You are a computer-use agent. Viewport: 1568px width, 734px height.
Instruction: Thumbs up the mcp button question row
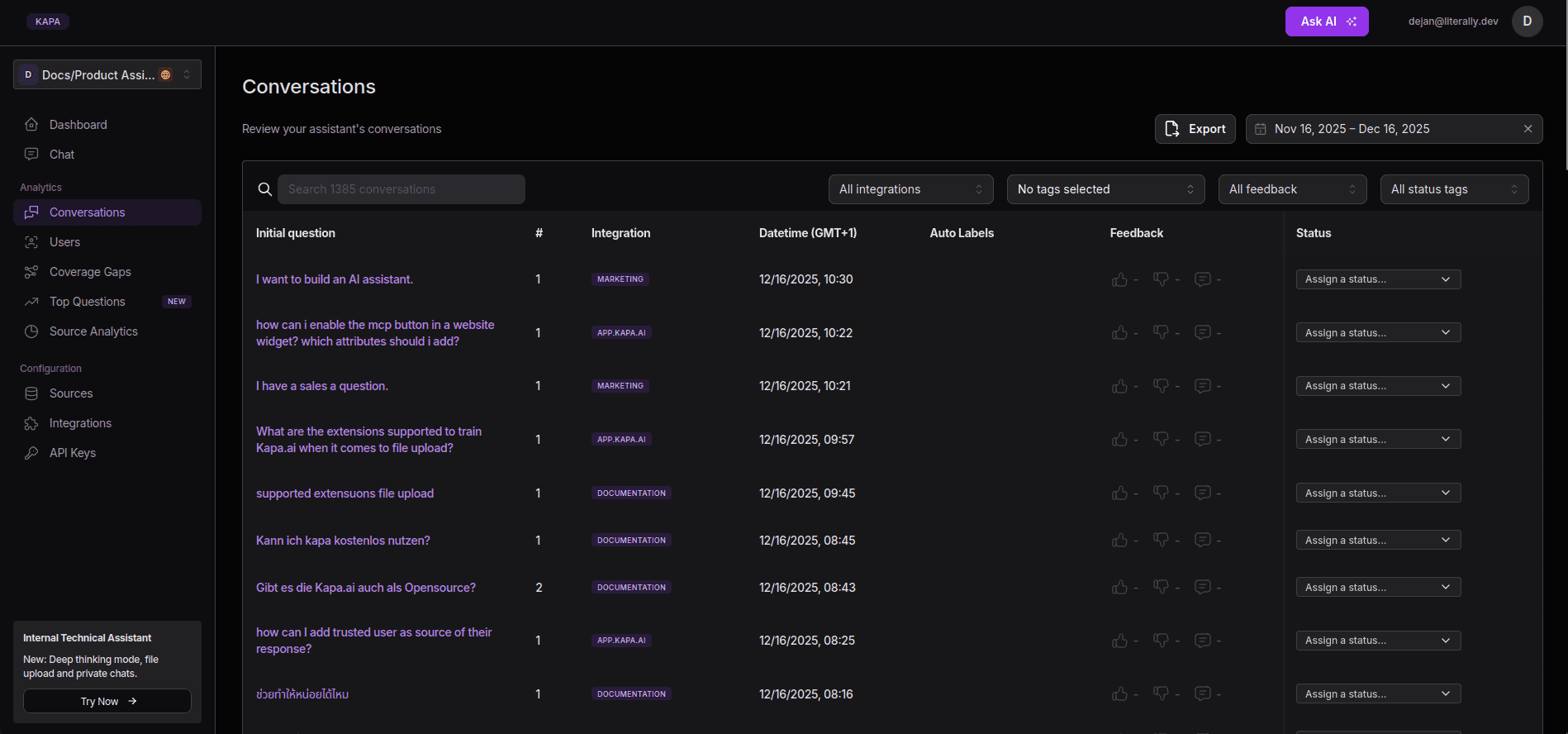(x=1119, y=332)
